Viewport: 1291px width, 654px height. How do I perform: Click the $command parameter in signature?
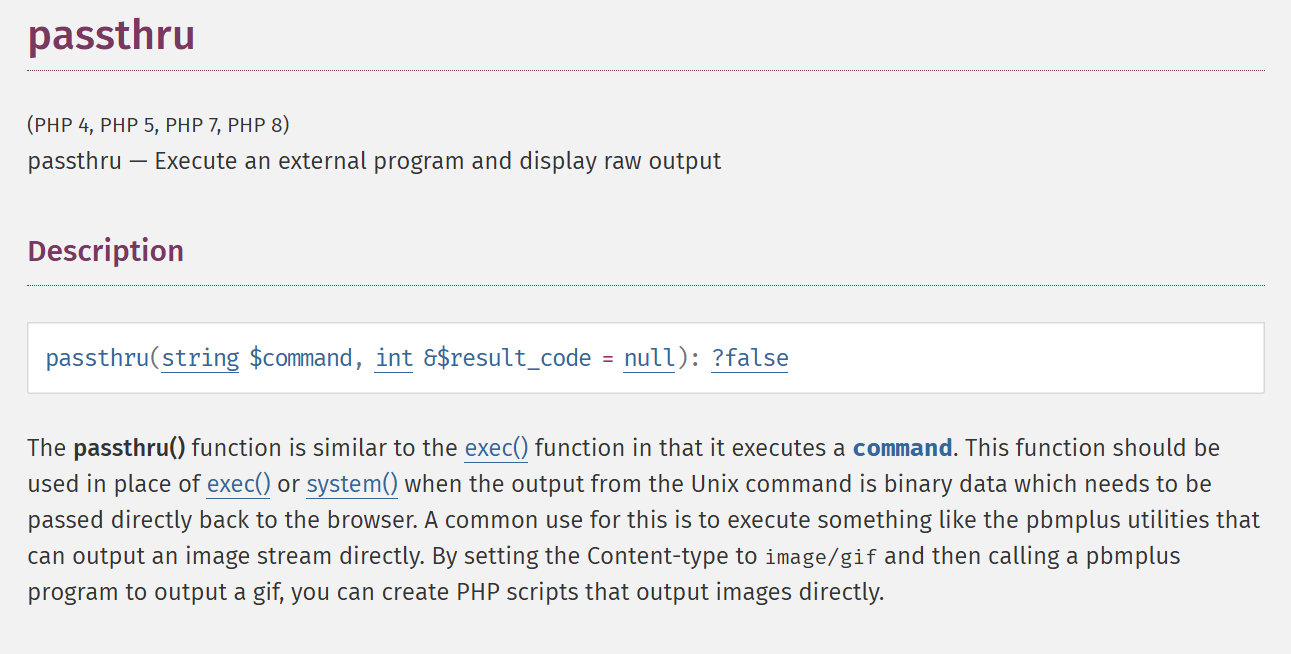300,358
